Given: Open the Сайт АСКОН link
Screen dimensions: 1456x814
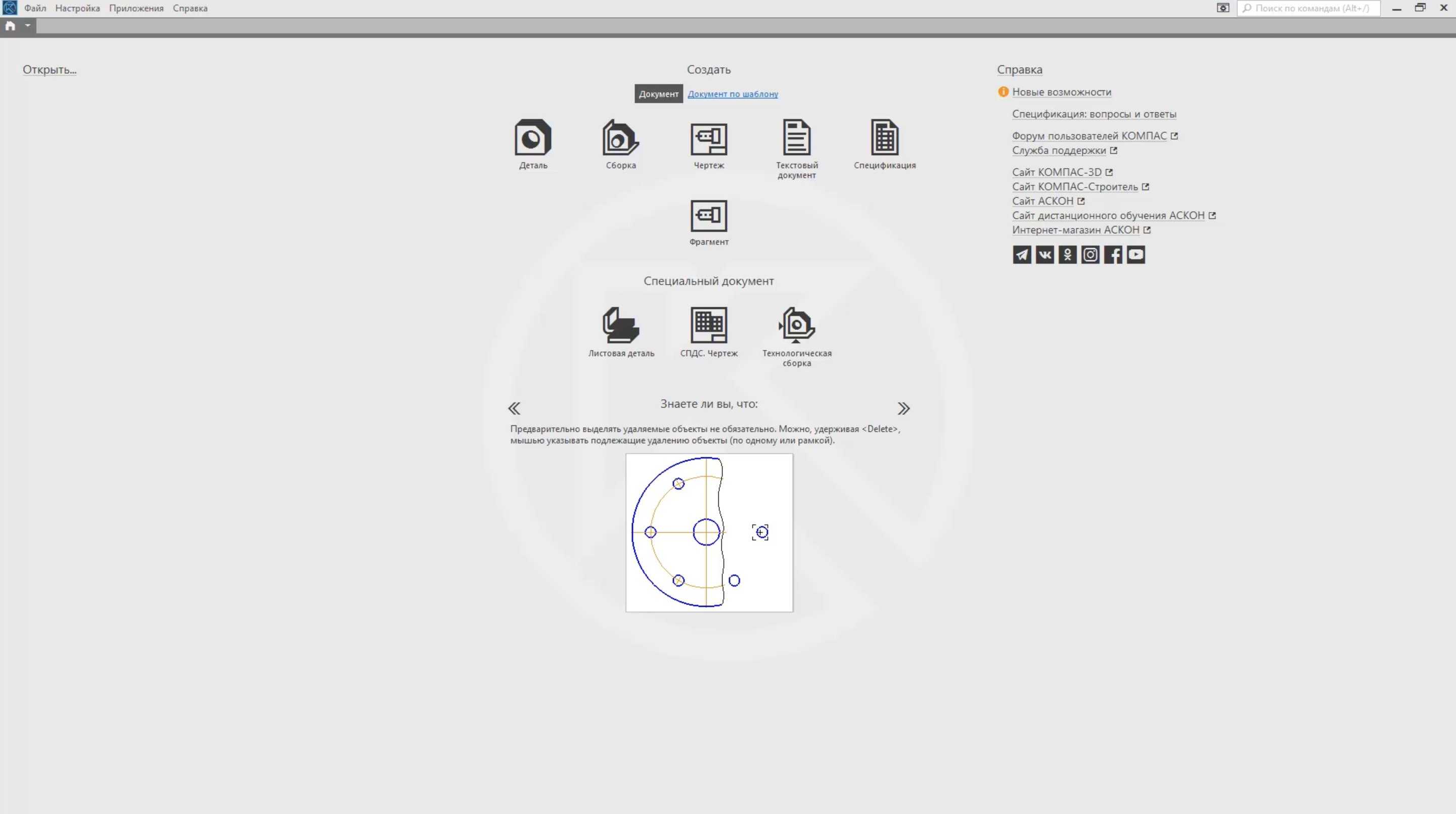Looking at the screenshot, I should point(1042,201).
